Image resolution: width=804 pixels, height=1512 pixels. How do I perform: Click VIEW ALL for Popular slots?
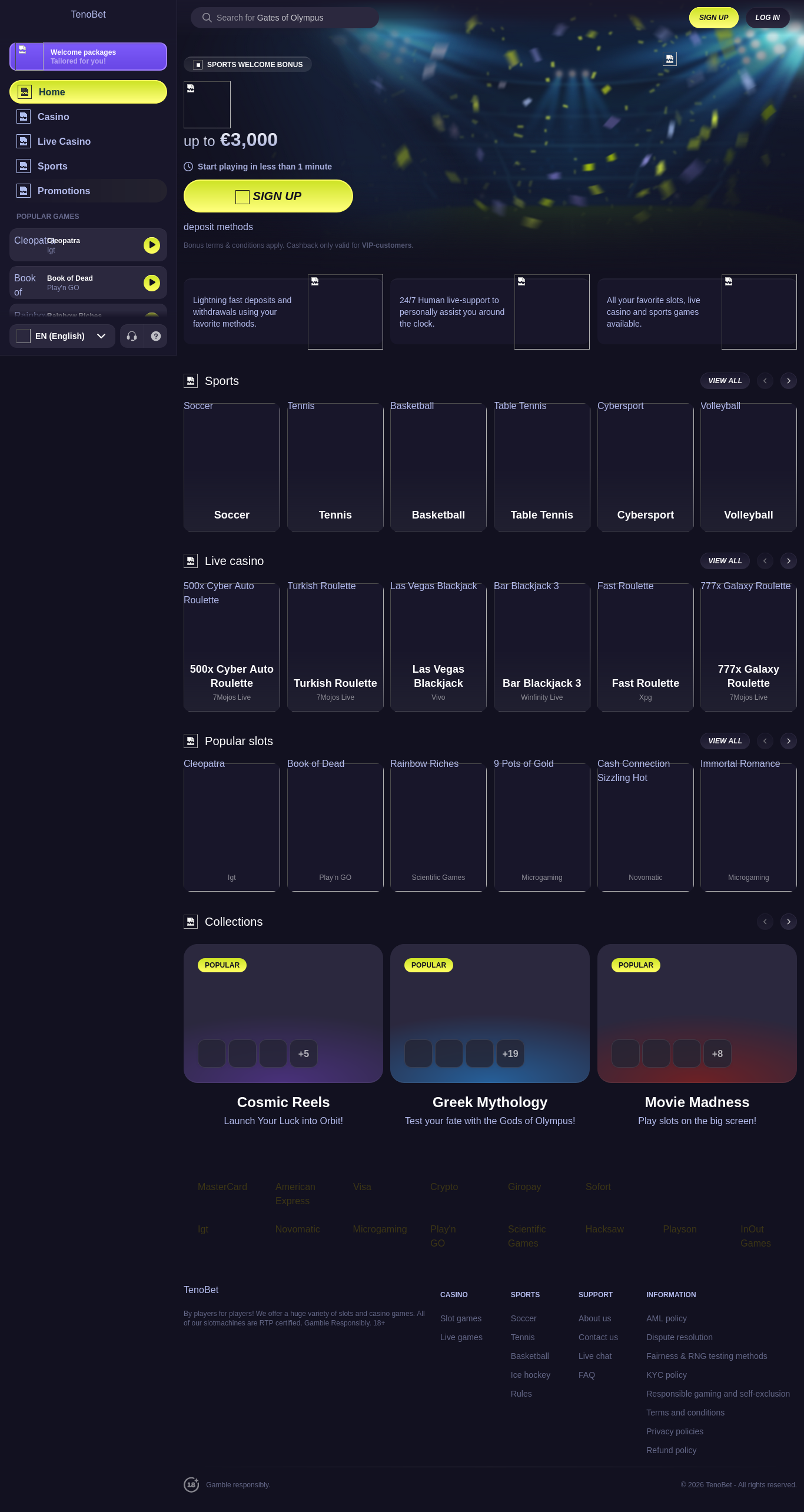(725, 741)
